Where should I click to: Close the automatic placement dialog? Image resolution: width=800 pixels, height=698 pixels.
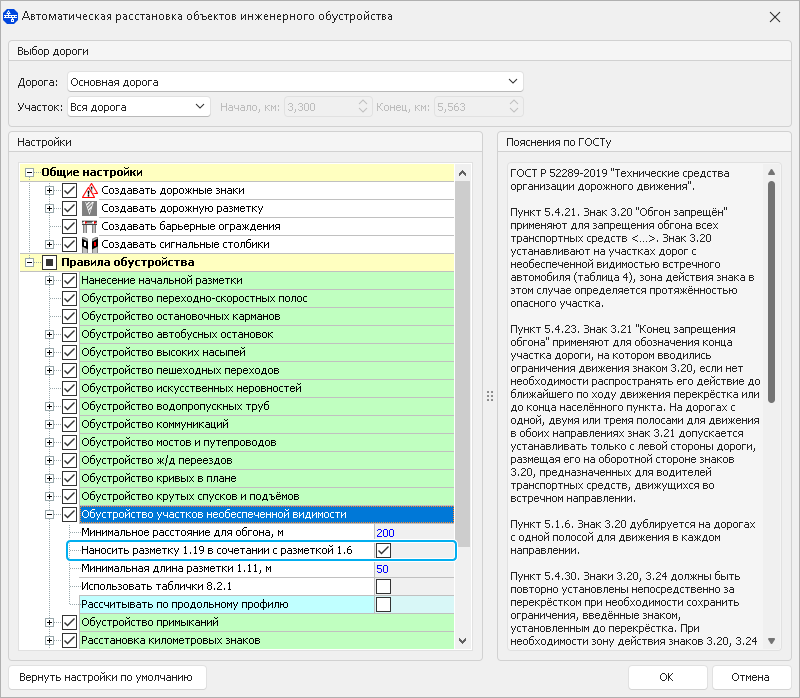pos(774,17)
